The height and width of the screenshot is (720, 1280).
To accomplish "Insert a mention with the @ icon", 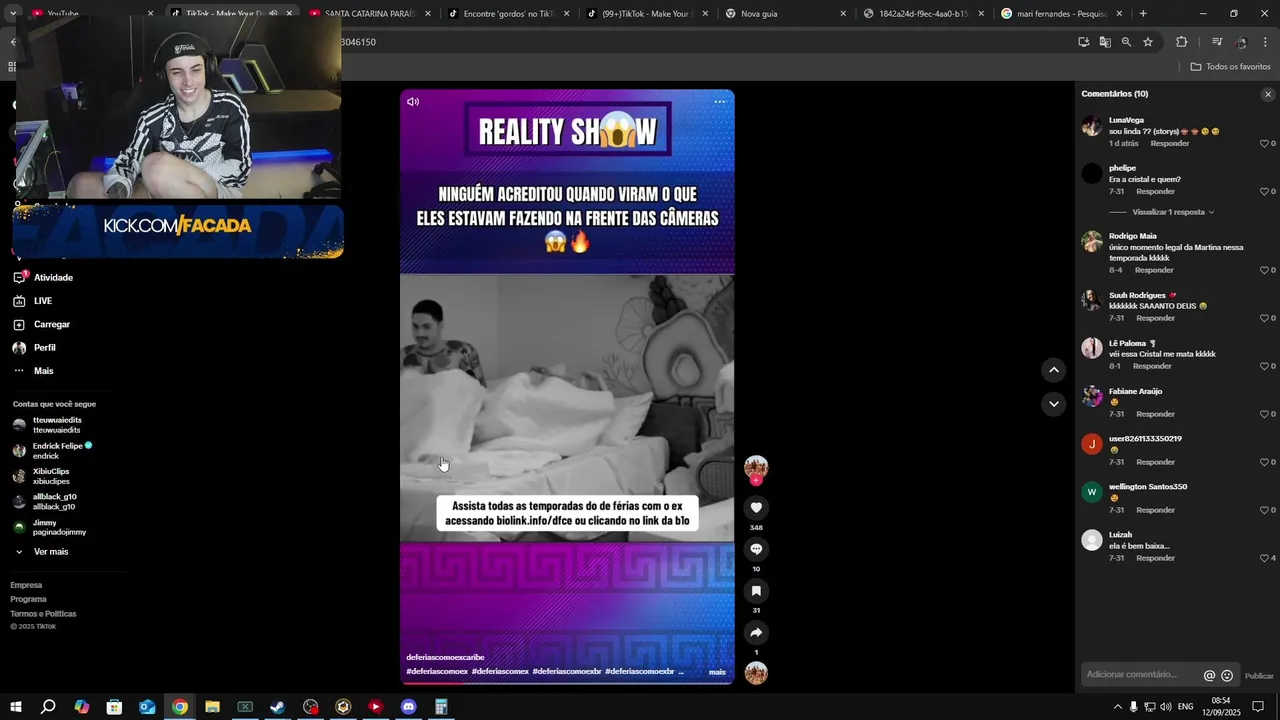I will pos(1209,676).
